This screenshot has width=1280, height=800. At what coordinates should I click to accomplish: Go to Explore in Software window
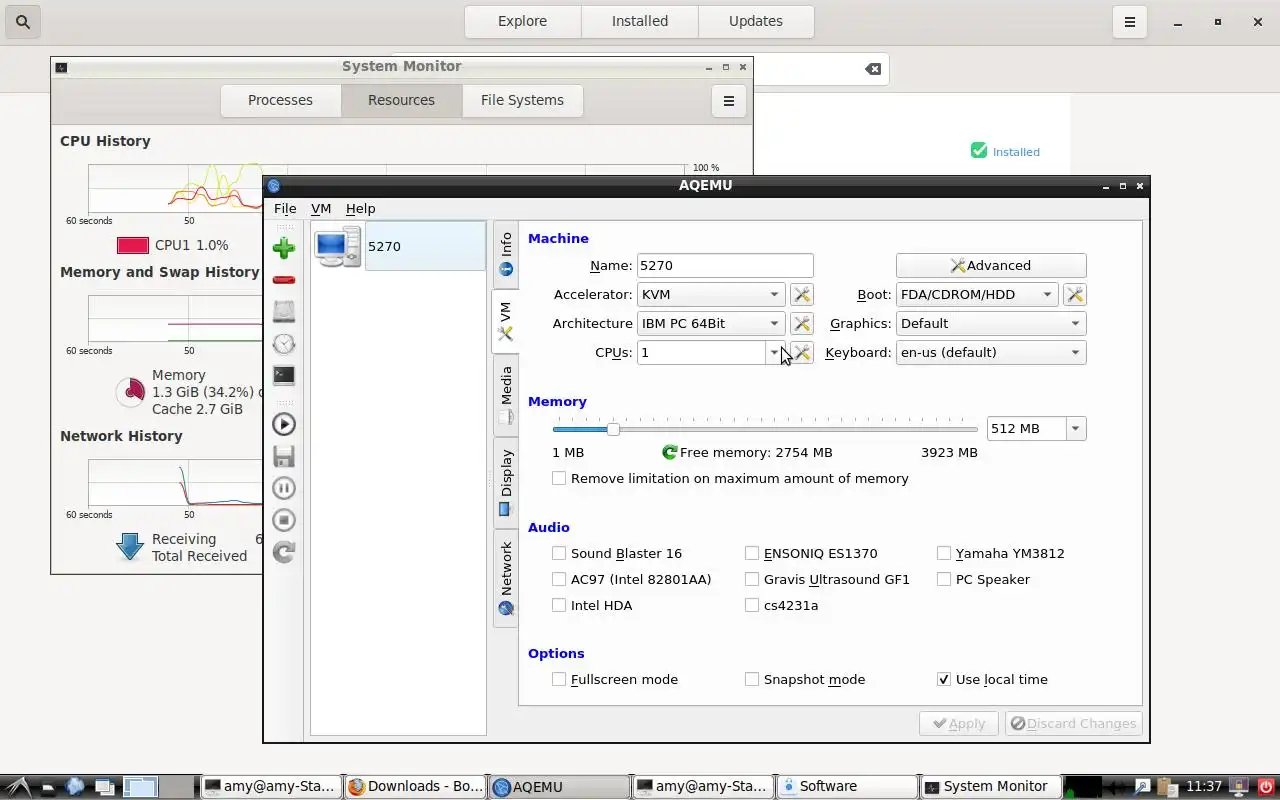tap(522, 21)
